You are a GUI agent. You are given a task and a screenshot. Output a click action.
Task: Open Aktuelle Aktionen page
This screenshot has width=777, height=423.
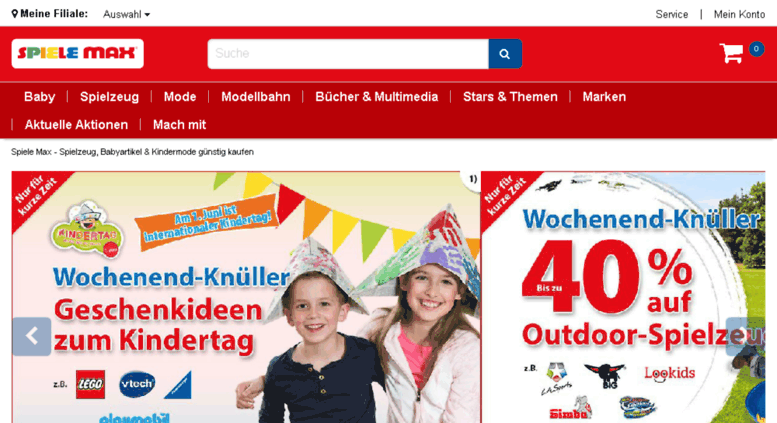[76, 125]
